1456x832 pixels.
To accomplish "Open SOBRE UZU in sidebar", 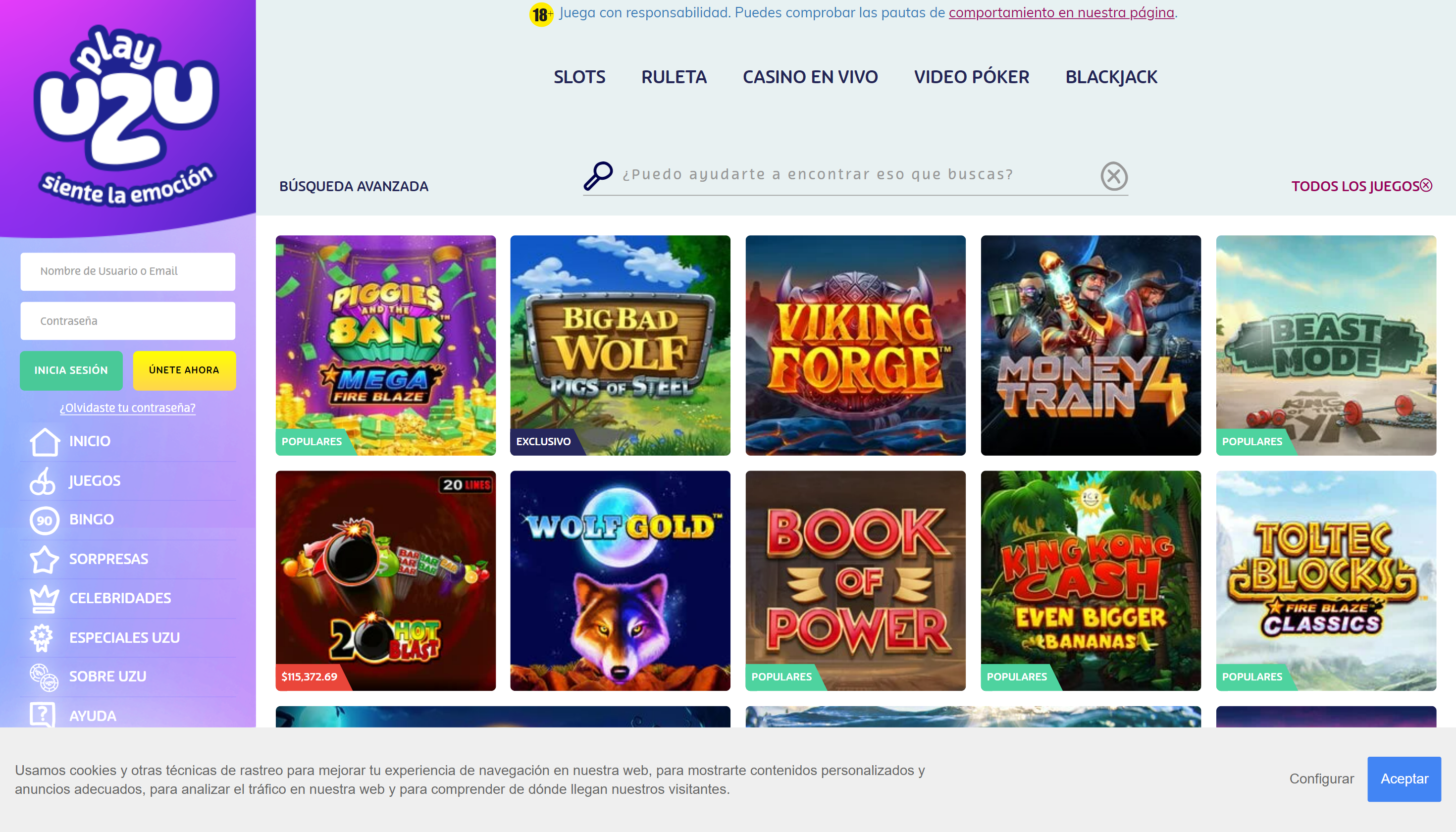I will [107, 676].
